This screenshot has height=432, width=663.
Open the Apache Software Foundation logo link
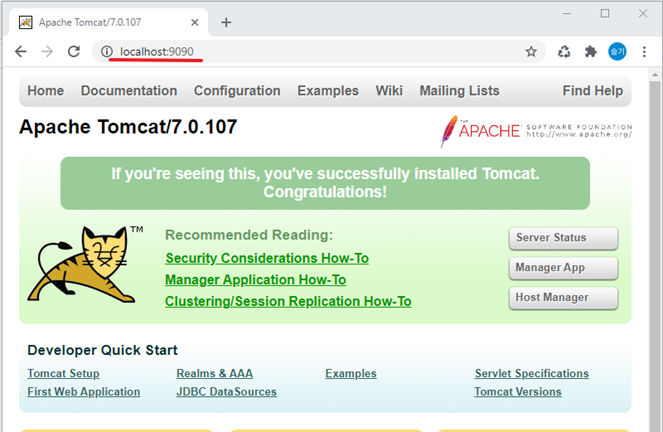tap(536, 131)
